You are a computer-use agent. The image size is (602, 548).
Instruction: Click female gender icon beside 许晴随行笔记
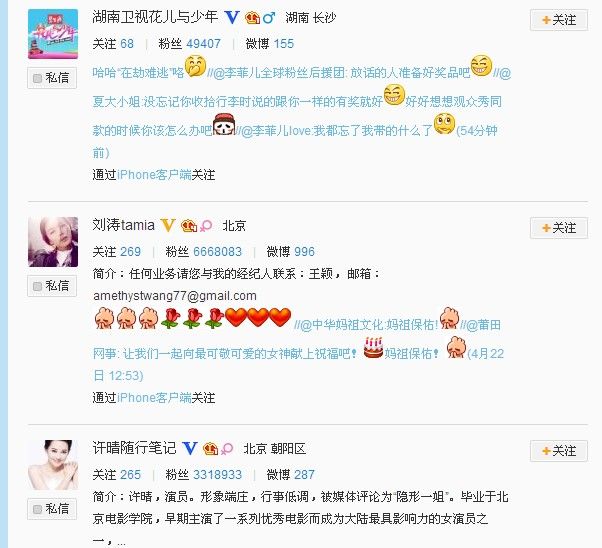[x=227, y=449]
